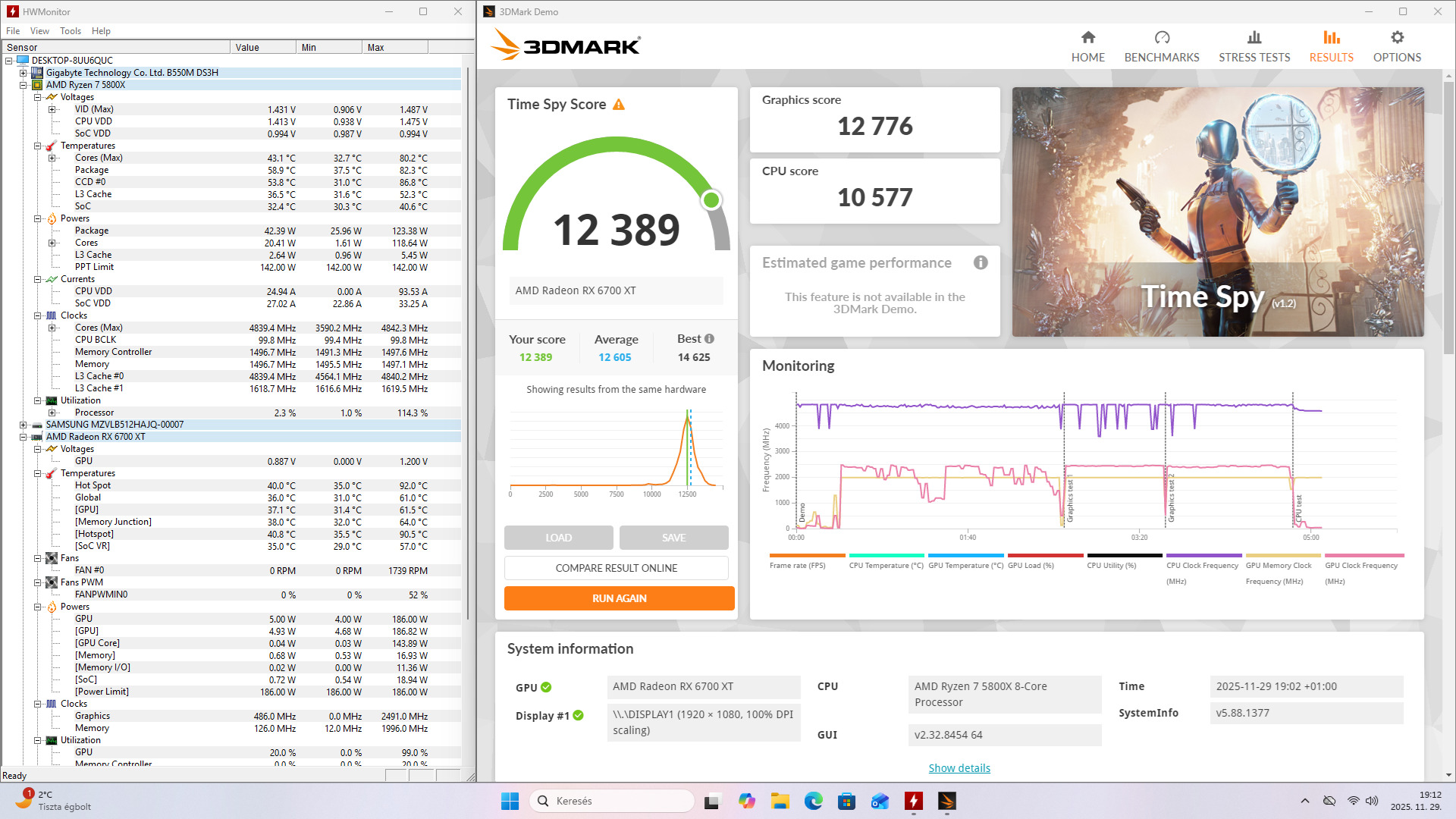Click the Time Spy Score warning triangle

(x=619, y=105)
